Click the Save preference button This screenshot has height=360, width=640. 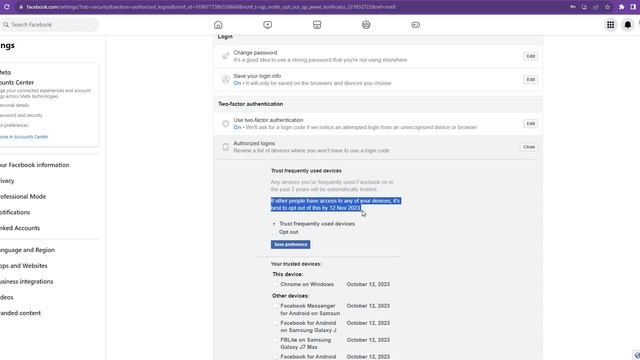click(290, 244)
